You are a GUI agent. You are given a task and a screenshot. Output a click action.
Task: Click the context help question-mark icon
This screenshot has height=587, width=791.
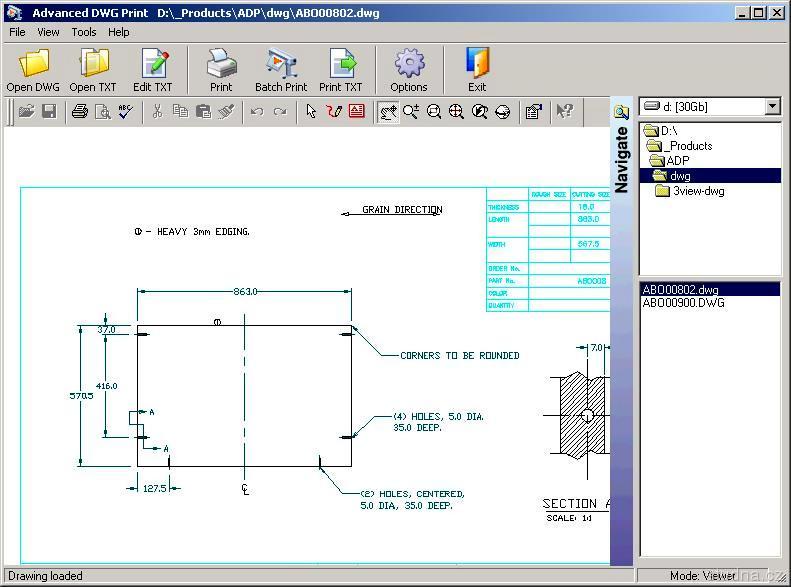click(x=564, y=112)
